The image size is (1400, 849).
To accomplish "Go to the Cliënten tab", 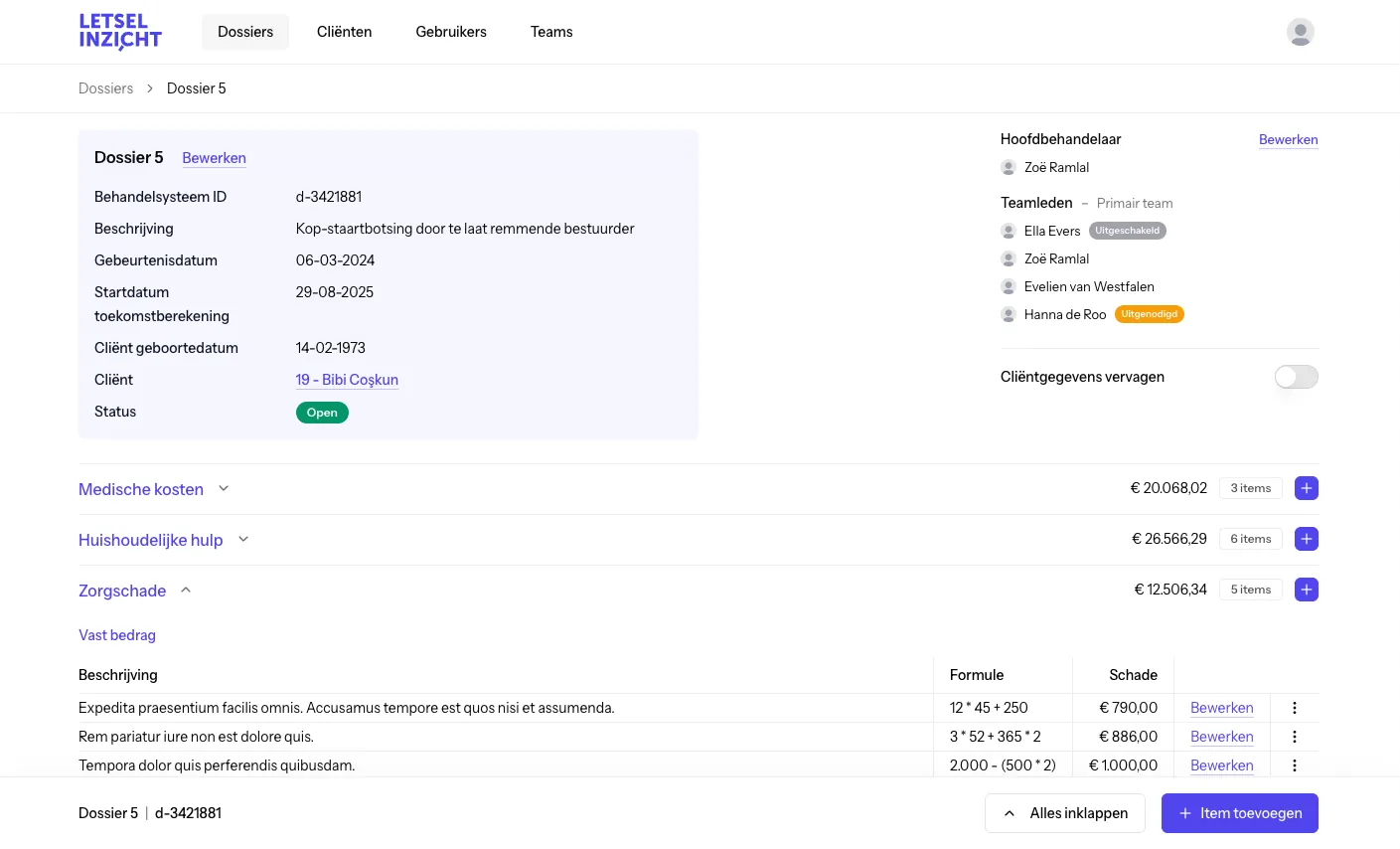I will point(345,32).
